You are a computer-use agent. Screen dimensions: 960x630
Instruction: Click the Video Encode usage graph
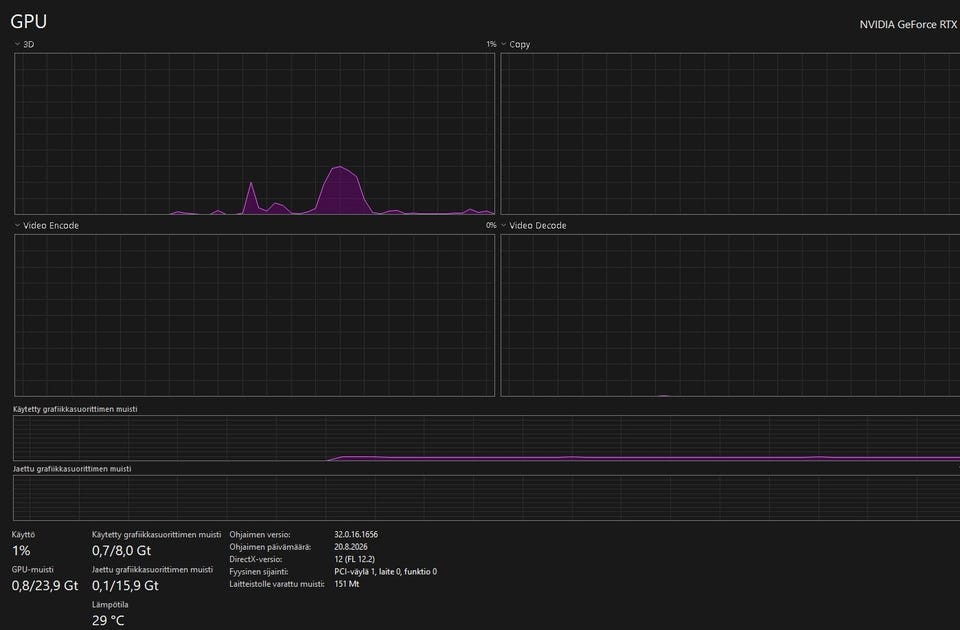(x=254, y=315)
